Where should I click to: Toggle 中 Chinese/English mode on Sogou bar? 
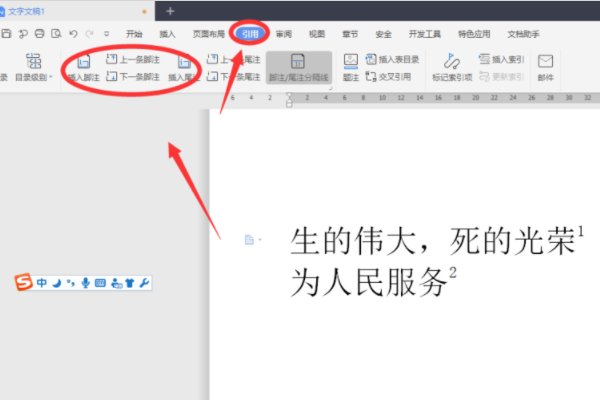42,282
